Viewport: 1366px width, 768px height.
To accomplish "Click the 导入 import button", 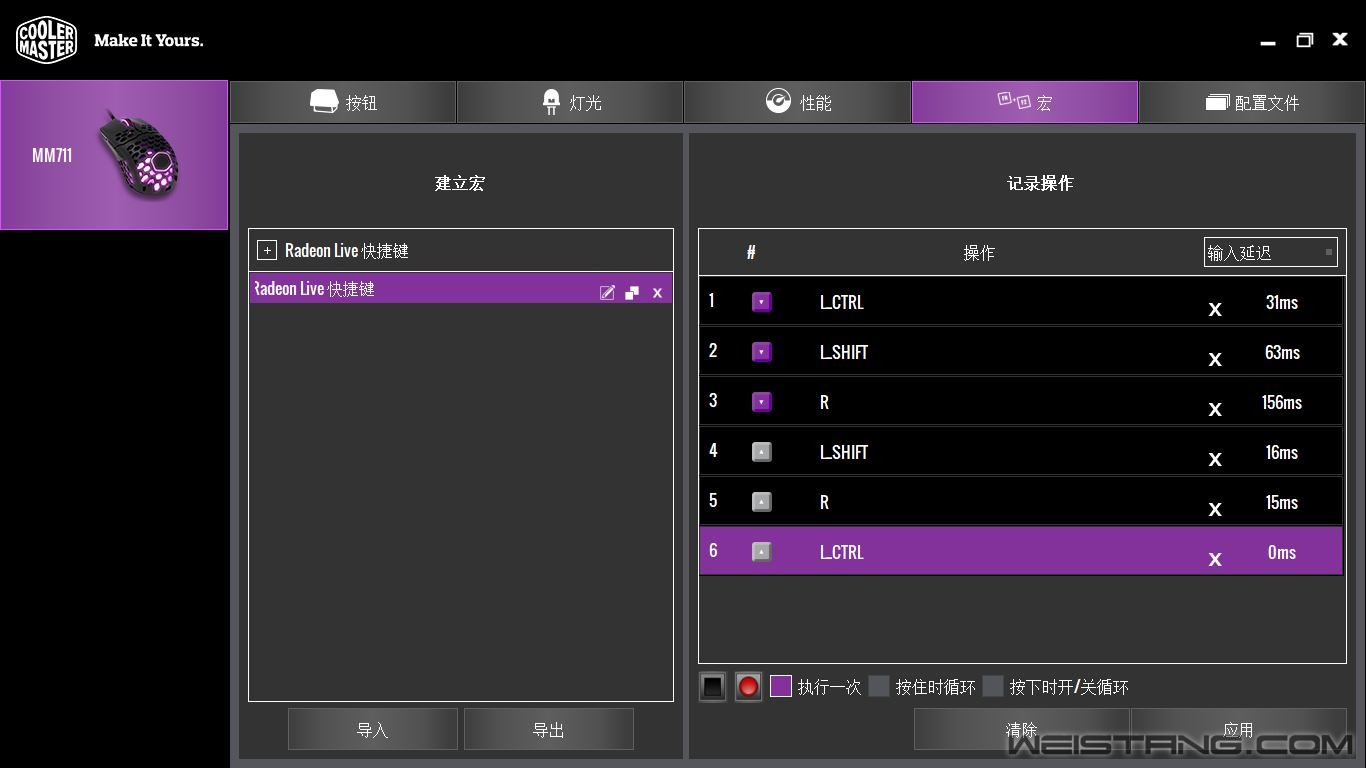I will [x=372, y=729].
